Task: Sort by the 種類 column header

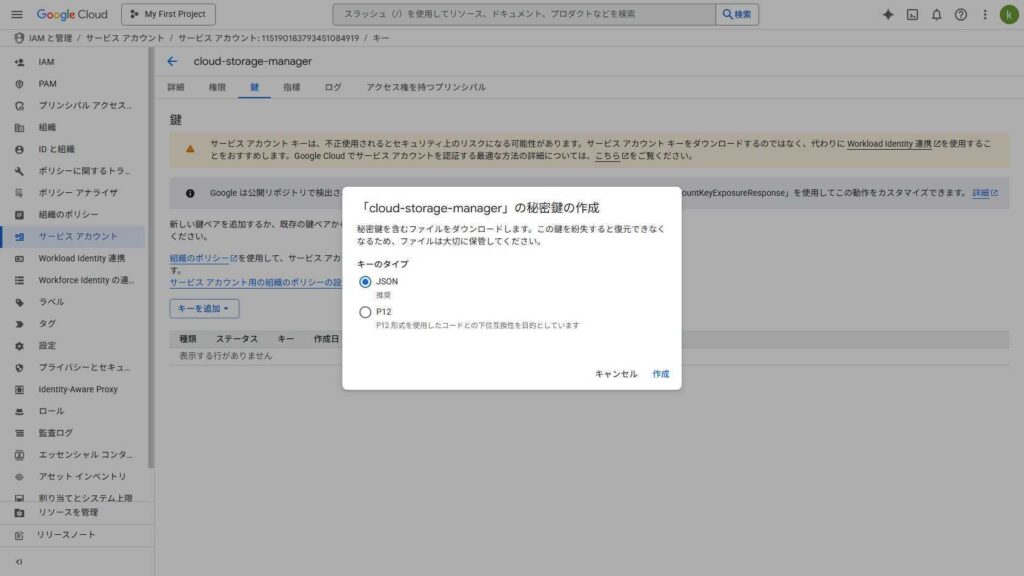Action: tap(187, 339)
